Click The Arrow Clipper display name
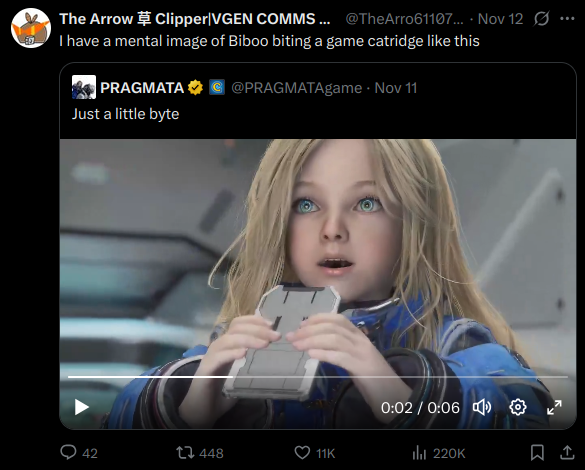The height and width of the screenshot is (470, 585). click(x=194, y=19)
